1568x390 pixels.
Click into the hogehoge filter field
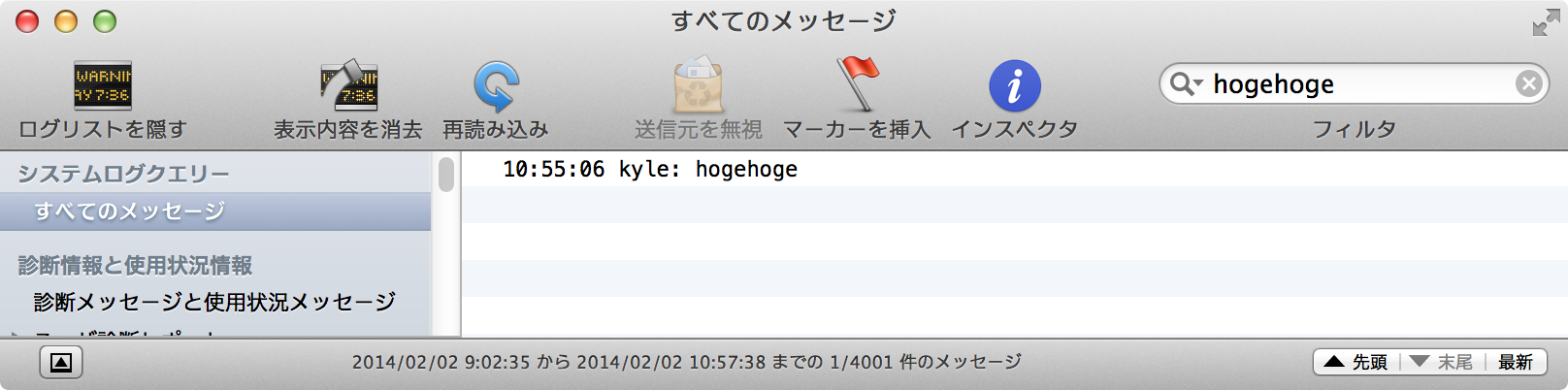[x=1358, y=84]
